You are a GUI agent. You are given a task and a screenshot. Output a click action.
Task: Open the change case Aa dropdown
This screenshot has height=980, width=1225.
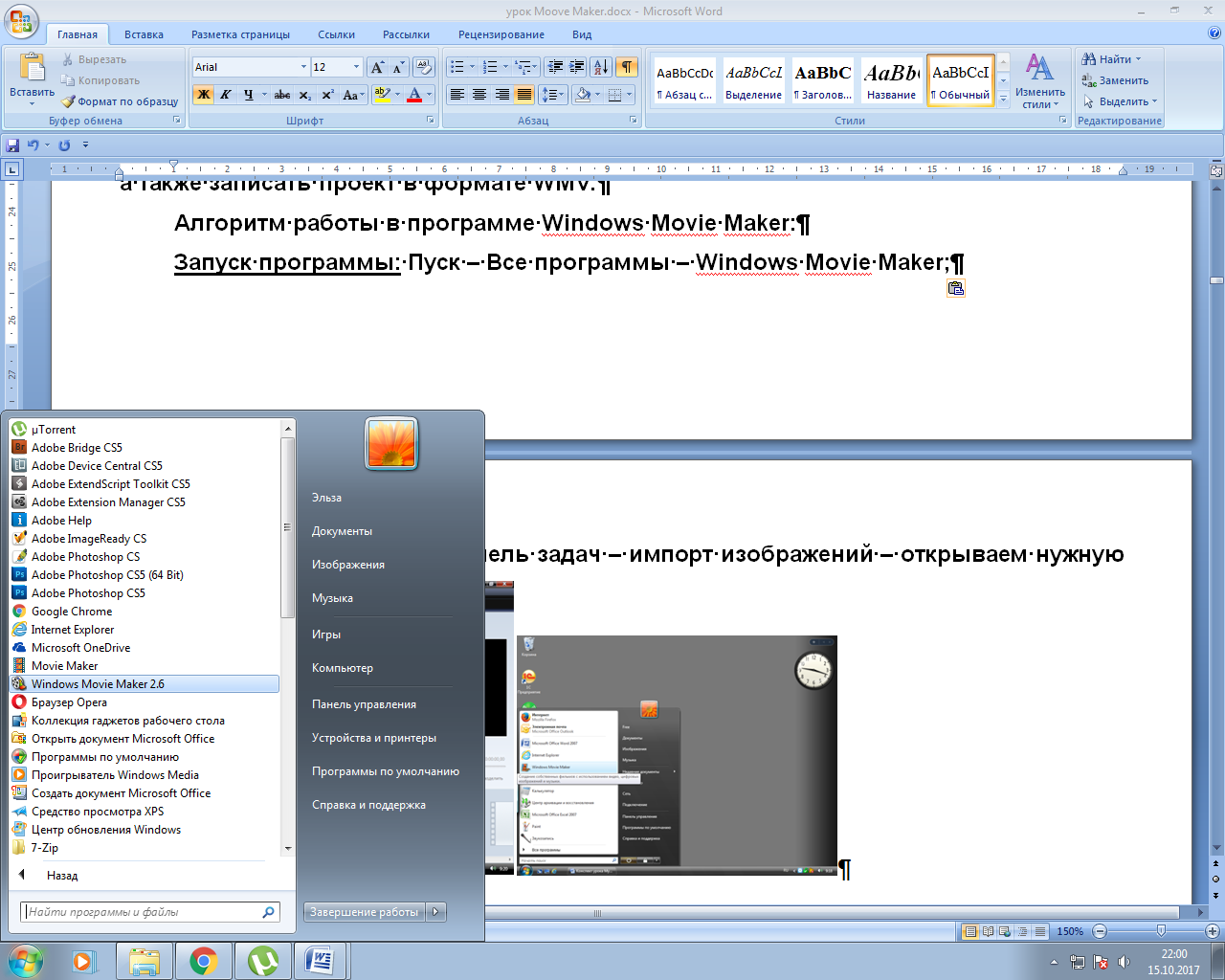(x=352, y=95)
